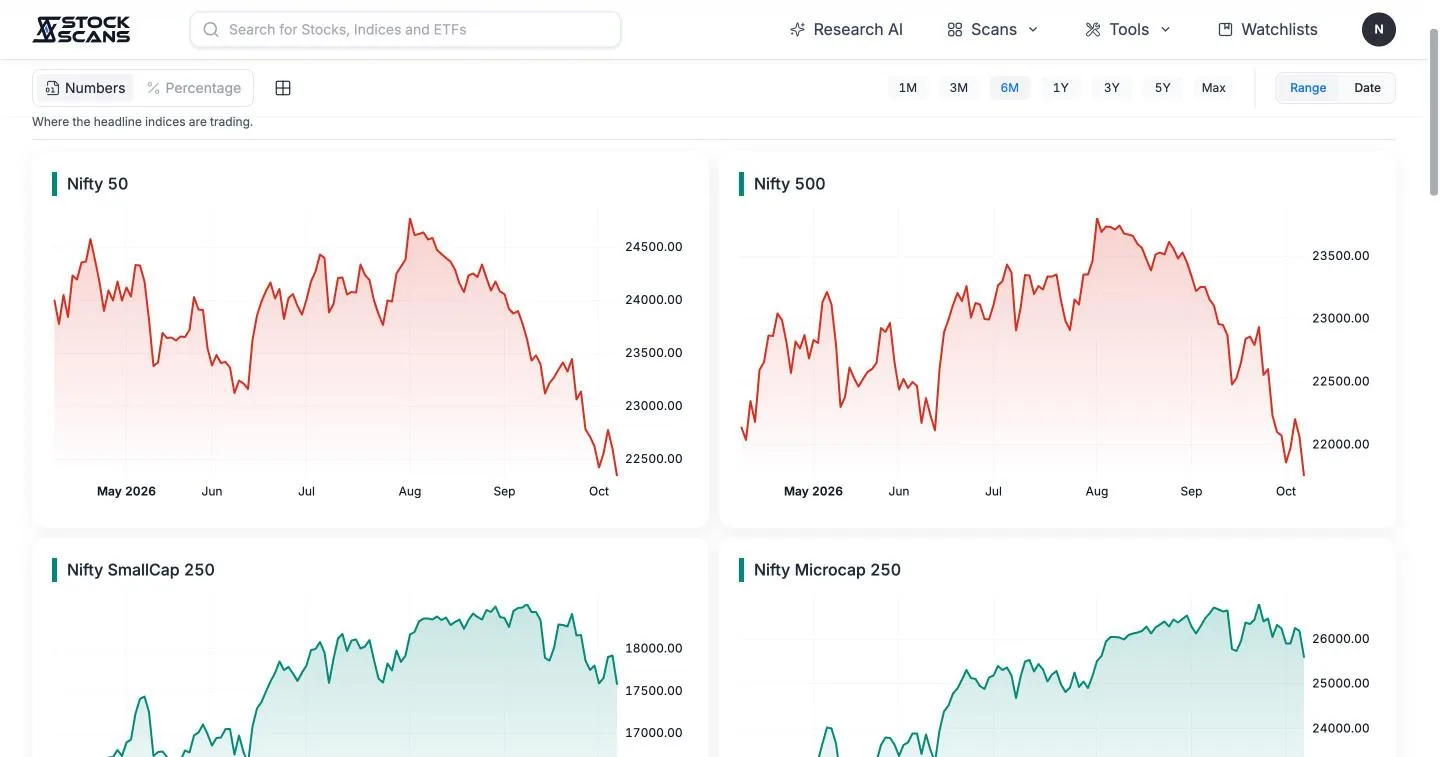The height and width of the screenshot is (757, 1440).
Task: Click the Nifty SmallCap 250 title
Action: [140, 570]
